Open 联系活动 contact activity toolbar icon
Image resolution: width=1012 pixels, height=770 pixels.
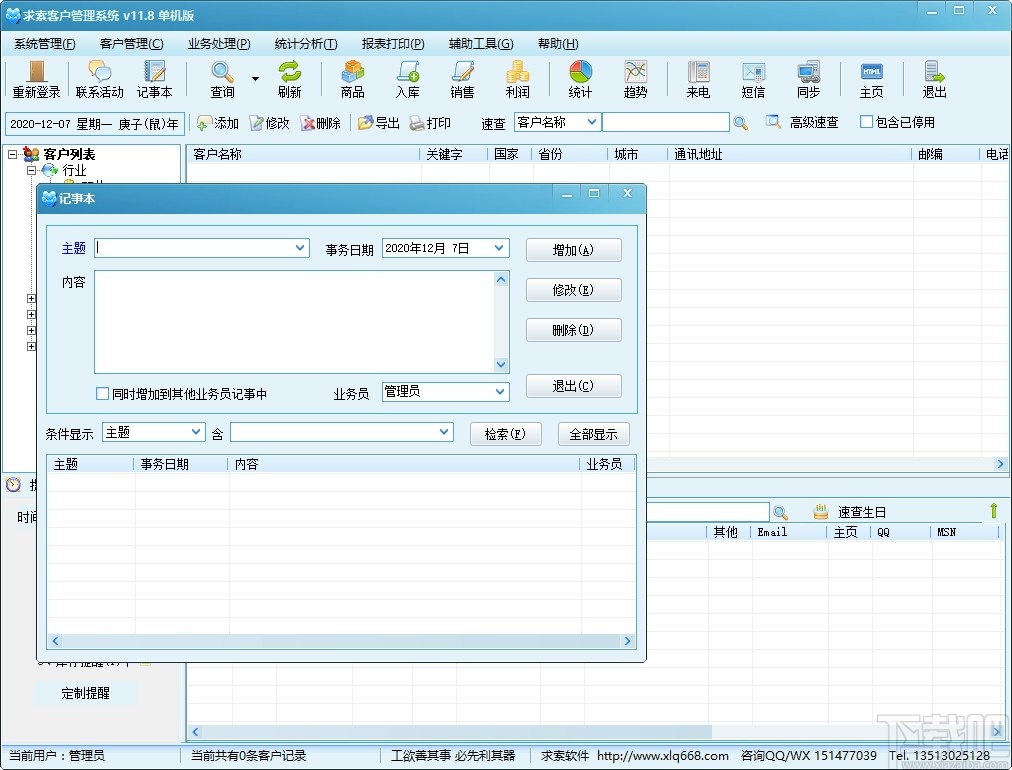click(x=99, y=79)
